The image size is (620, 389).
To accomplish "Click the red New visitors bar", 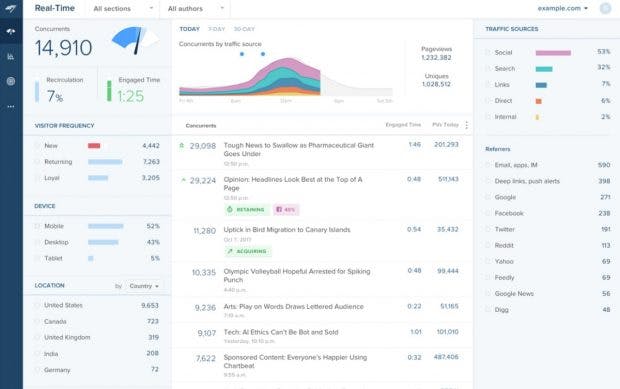I will [94, 146].
